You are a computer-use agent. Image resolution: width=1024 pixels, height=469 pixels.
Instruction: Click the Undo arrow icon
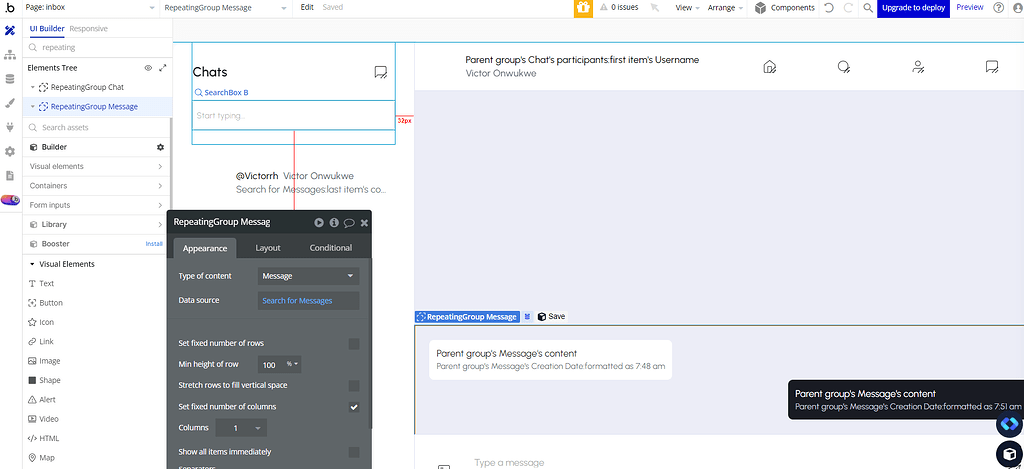point(829,8)
